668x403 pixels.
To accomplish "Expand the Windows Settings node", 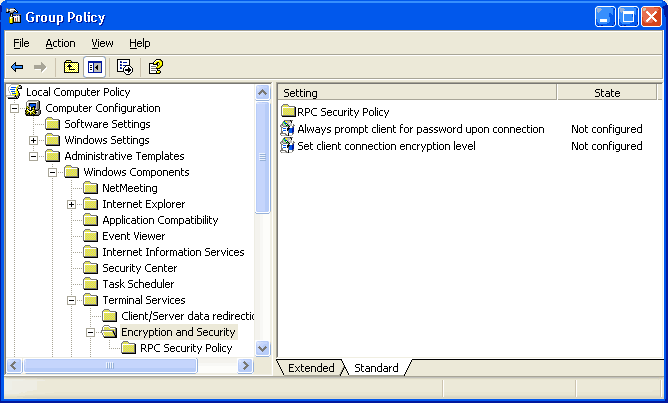I will point(33,140).
